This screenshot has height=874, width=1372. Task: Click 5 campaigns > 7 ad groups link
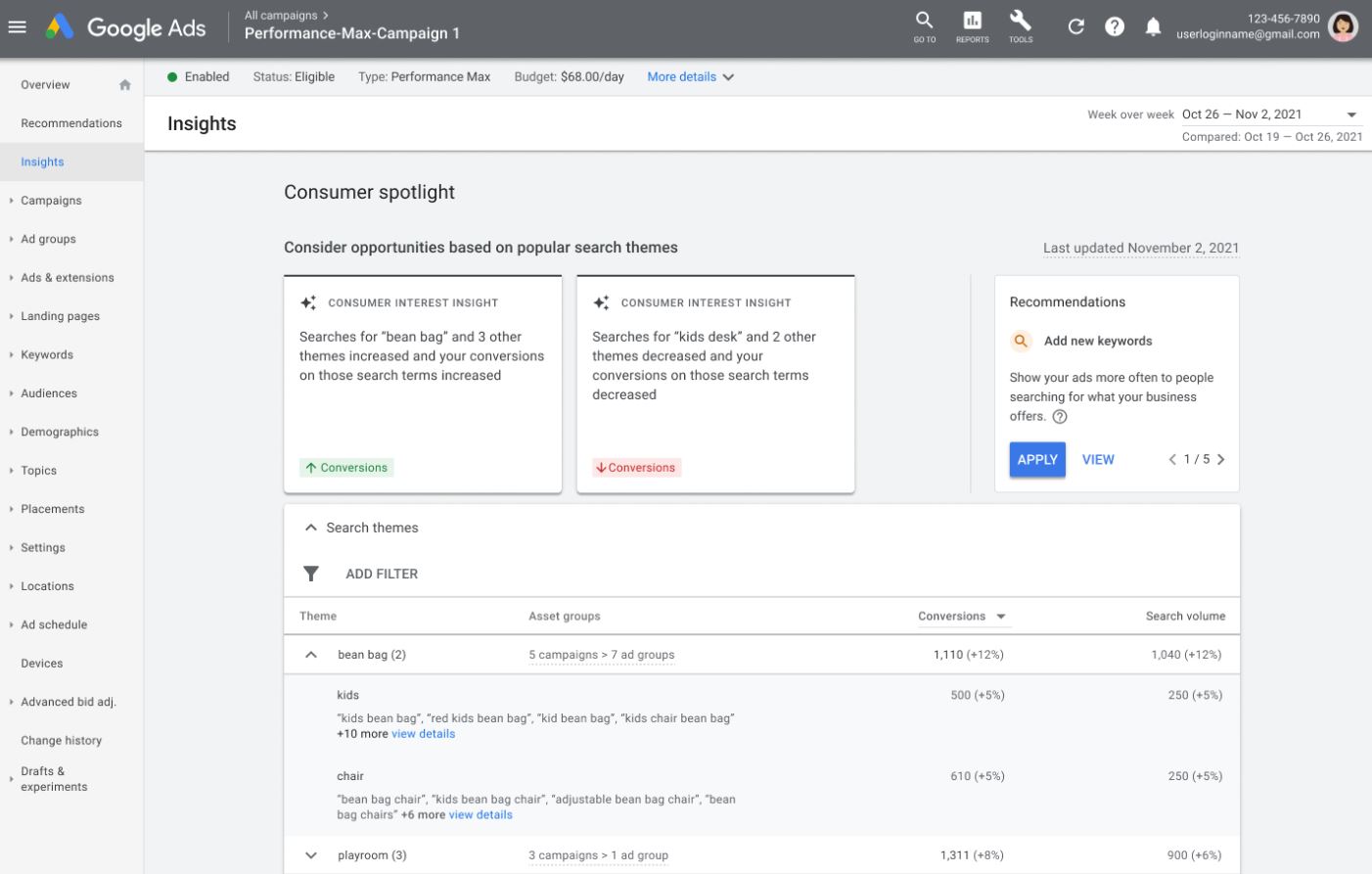click(x=601, y=655)
